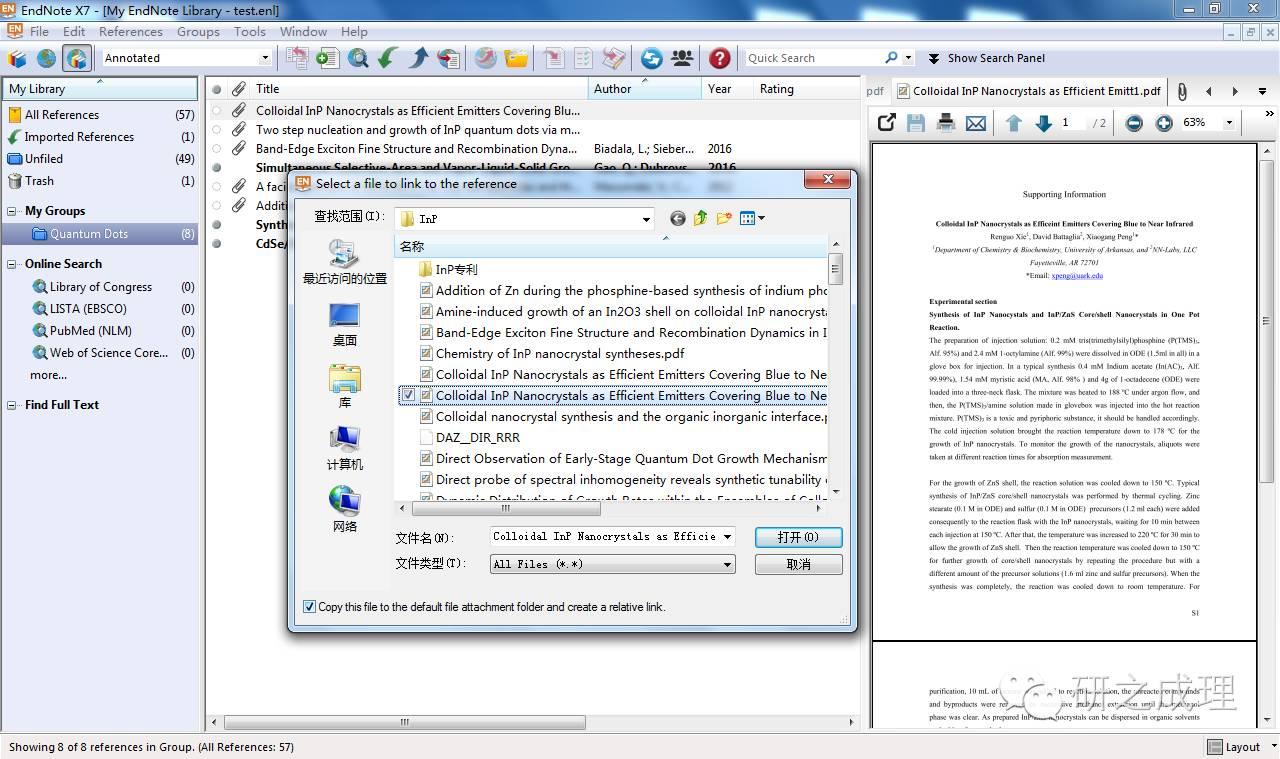
Task: Click the Print PDF printer icon
Action: coord(946,122)
